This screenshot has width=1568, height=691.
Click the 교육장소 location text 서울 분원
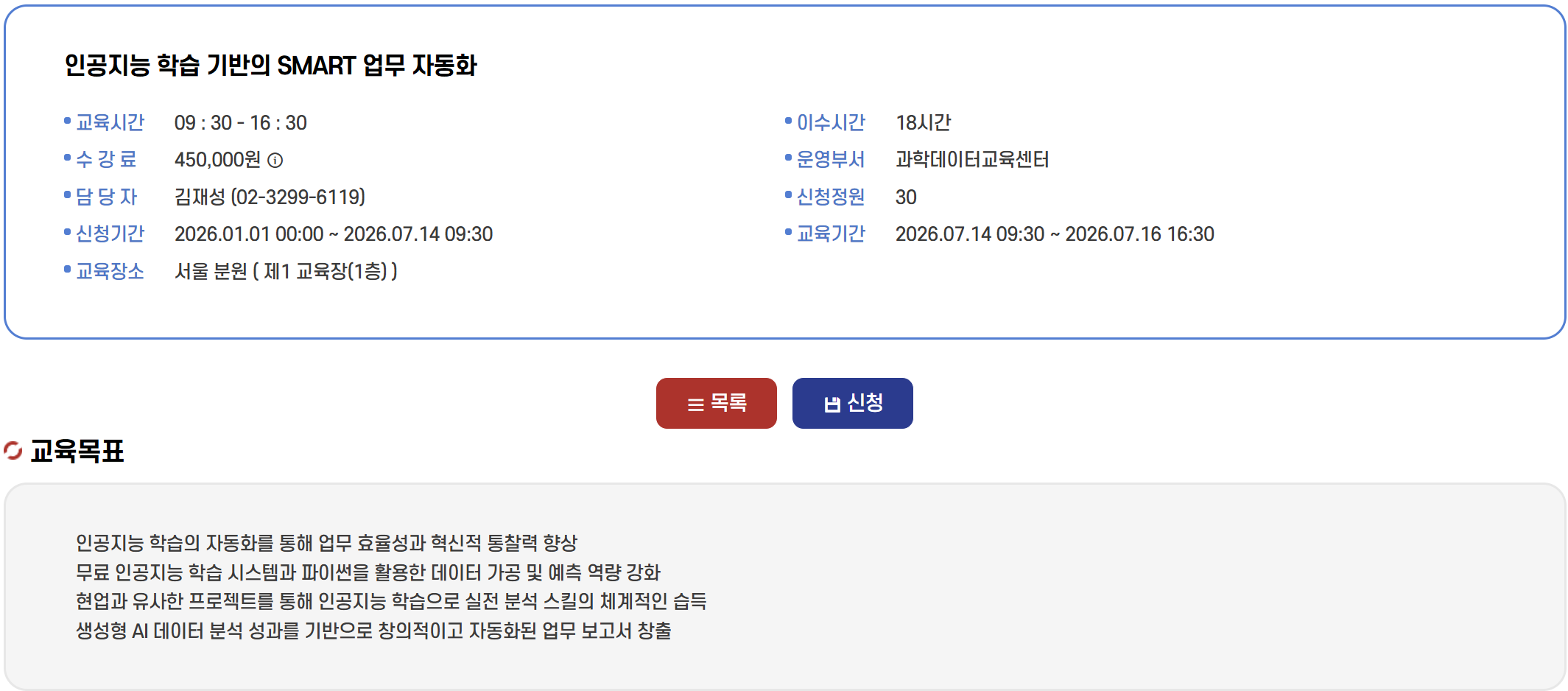tap(211, 271)
